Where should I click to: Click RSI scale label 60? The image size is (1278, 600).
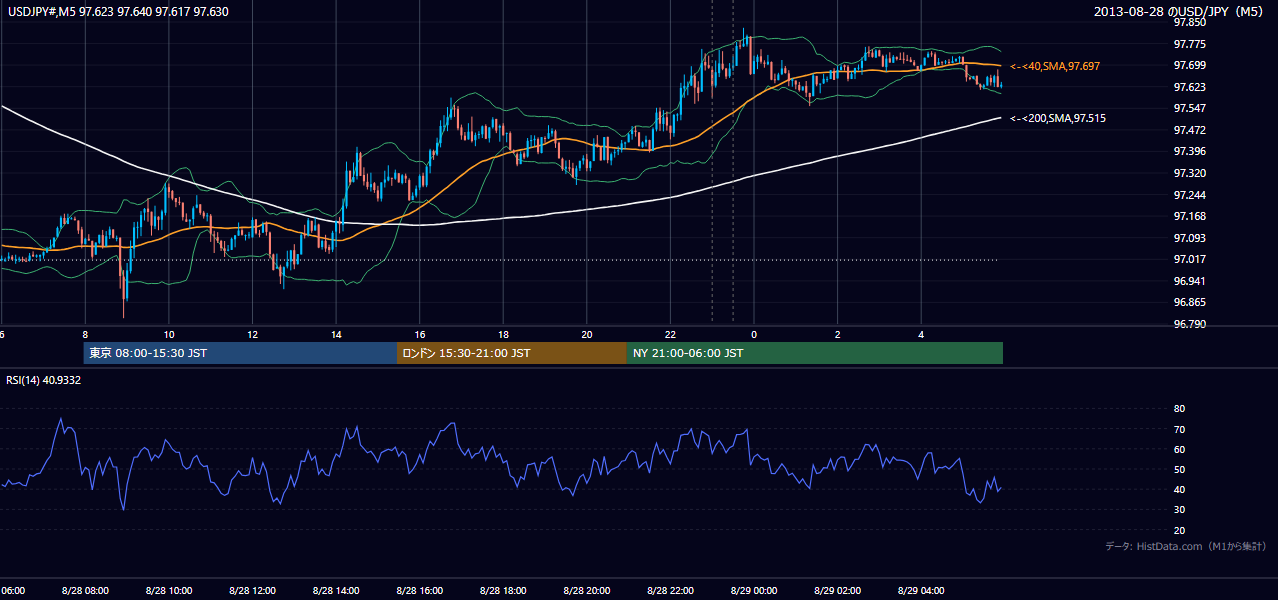click(1179, 449)
